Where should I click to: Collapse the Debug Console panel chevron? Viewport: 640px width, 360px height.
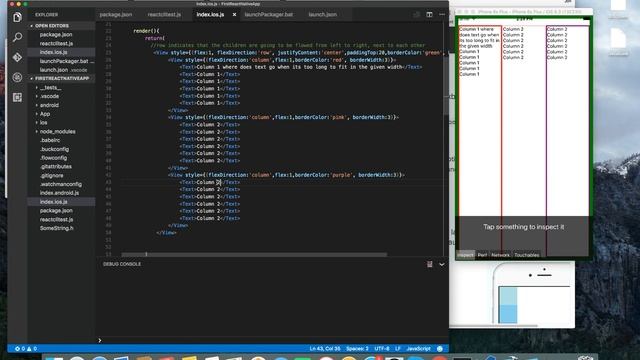442,264
